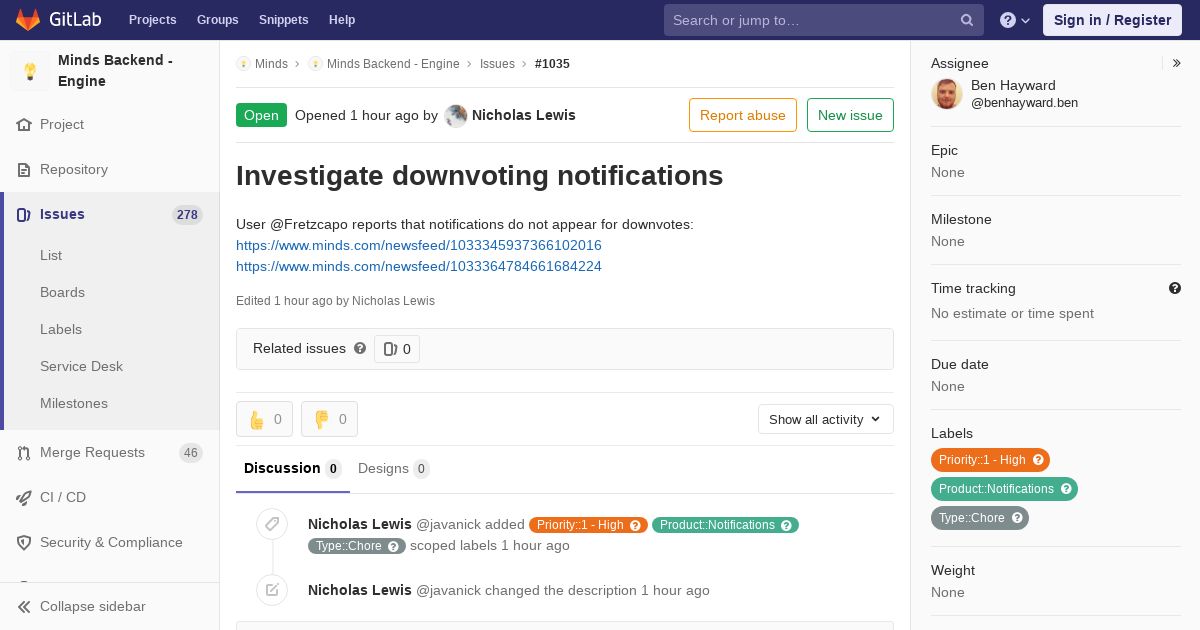The width and height of the screenshot is (1200, 630).
Task: Click the related issues count badge icon
Action: coord(390,349)
